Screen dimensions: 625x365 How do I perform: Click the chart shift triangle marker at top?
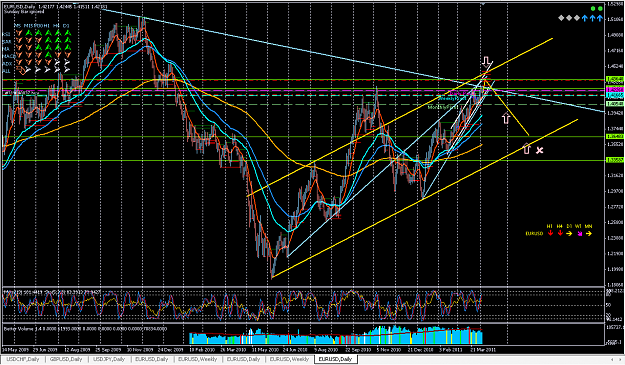tap(483, 4)
